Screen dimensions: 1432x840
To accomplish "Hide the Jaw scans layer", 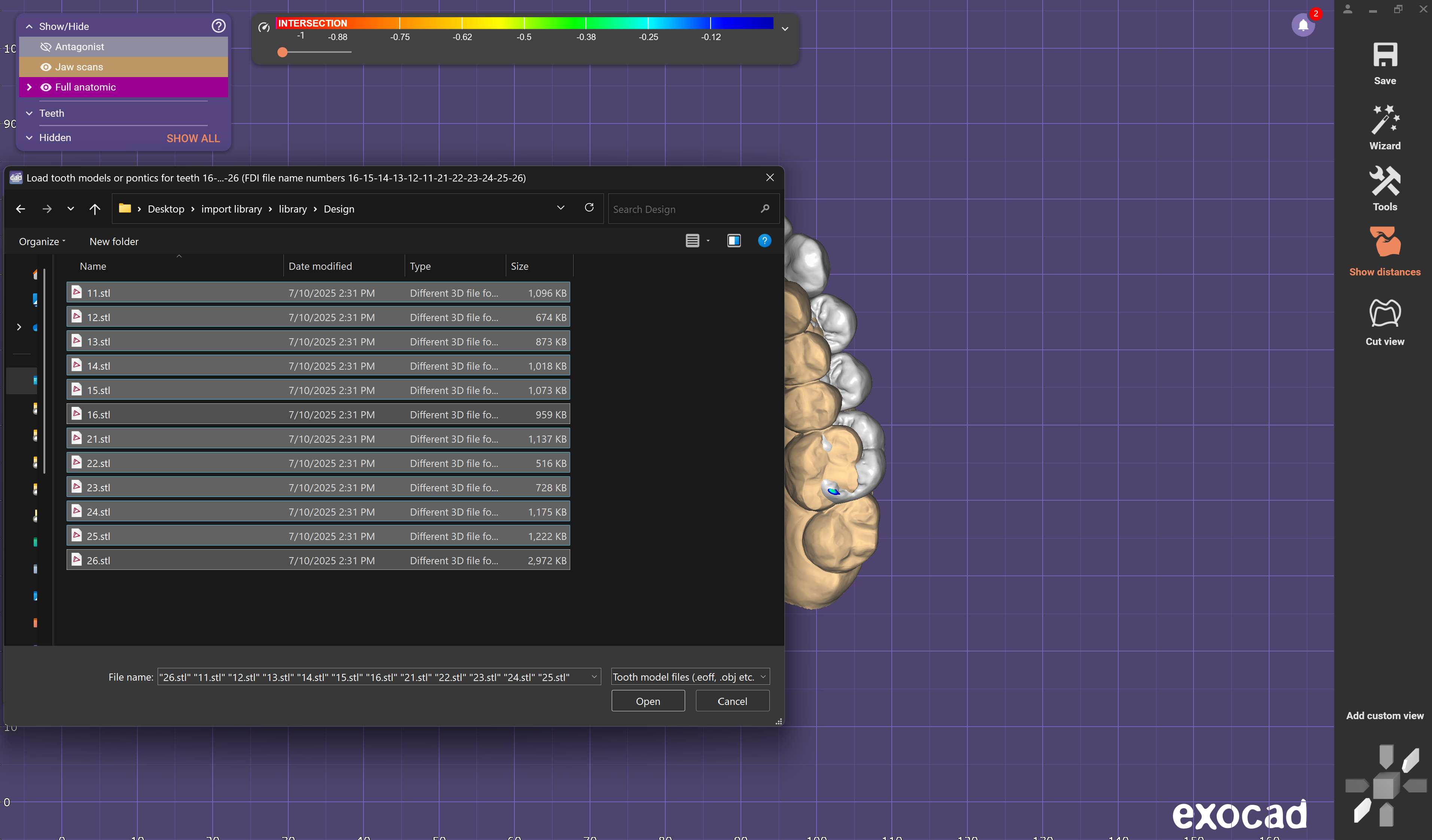I will pyautogui.click(x=45, y=67).
